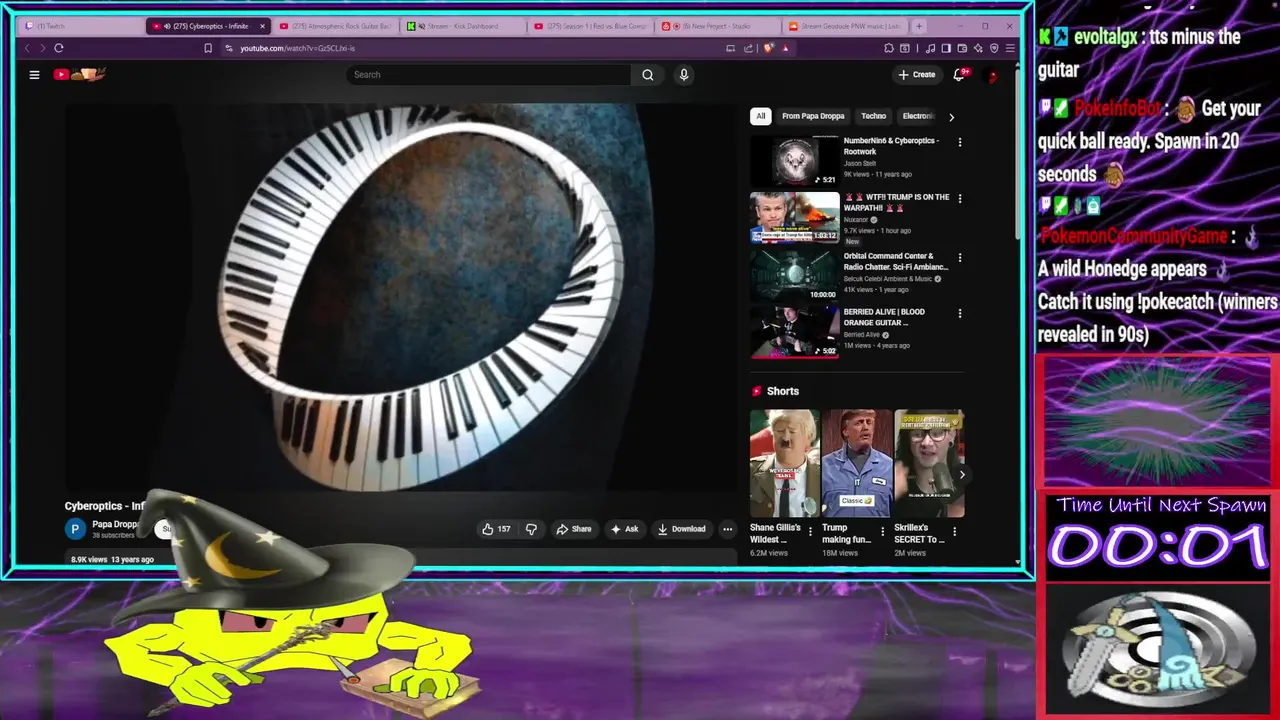Switch to Atmospheric Rock Guitar tab
The height and width of the screenshot is (720, 1280).
(337, 26)
